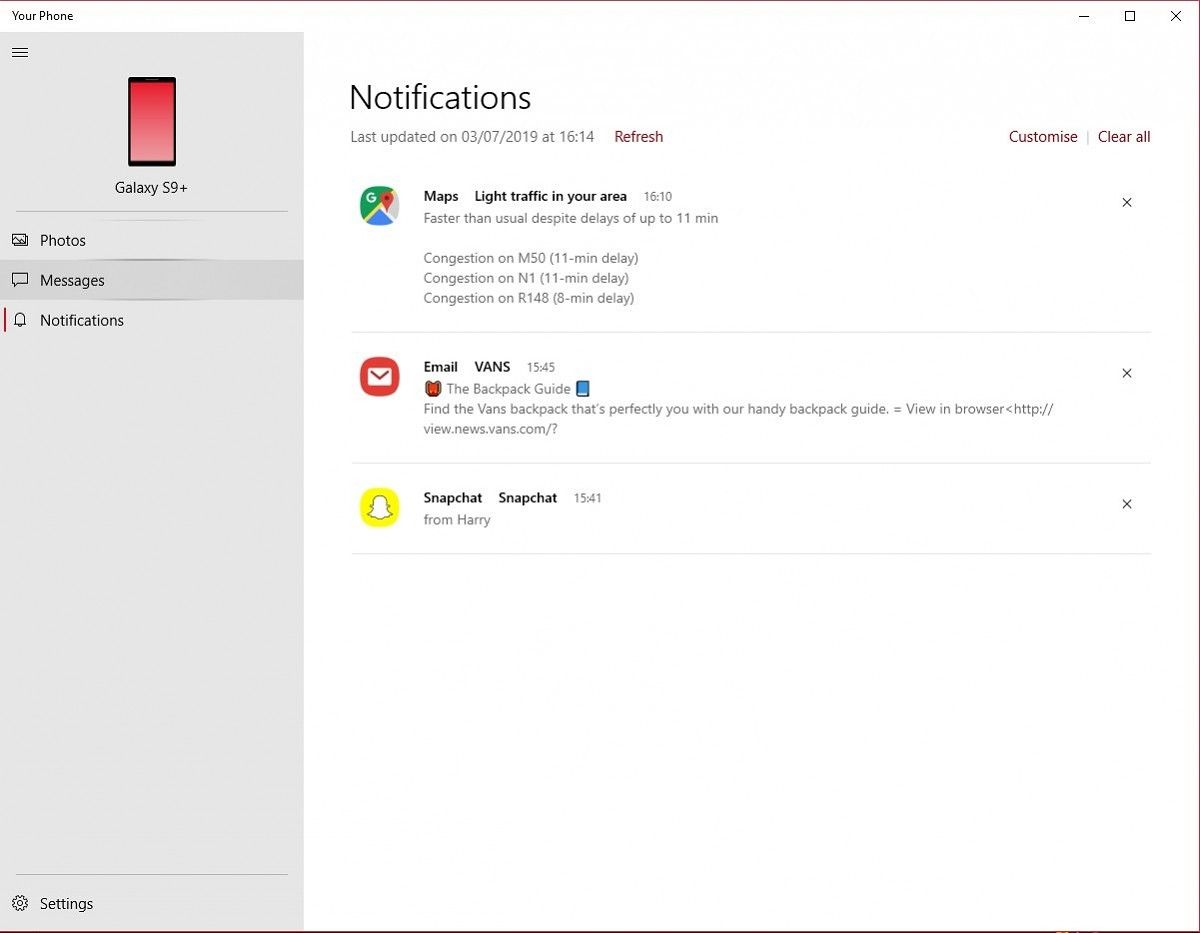Open Customise notification settings
1200x933 pixels.
[x=1042, y=137]
